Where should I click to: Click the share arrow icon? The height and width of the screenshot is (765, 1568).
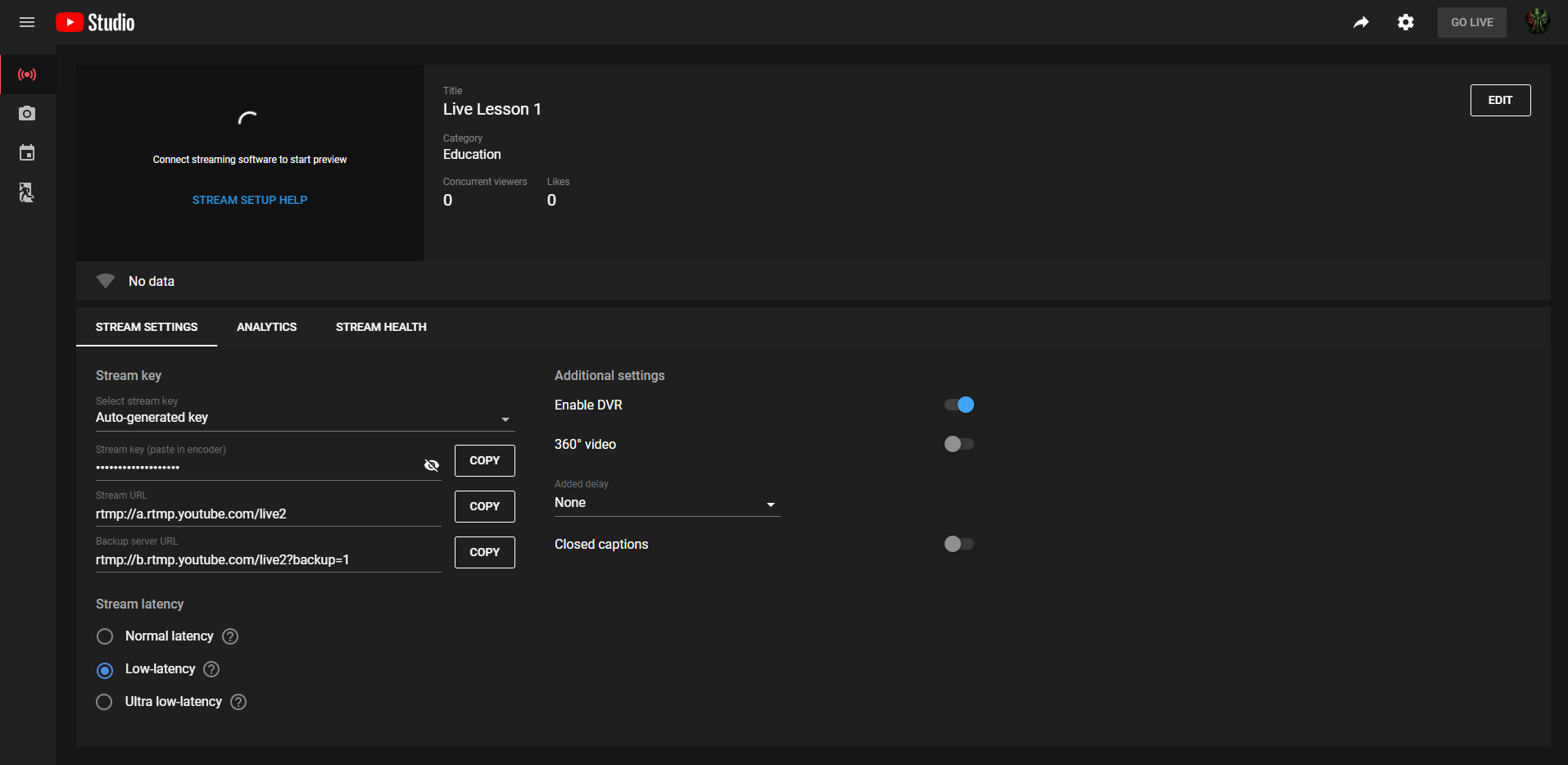(x=1361, y=22)
